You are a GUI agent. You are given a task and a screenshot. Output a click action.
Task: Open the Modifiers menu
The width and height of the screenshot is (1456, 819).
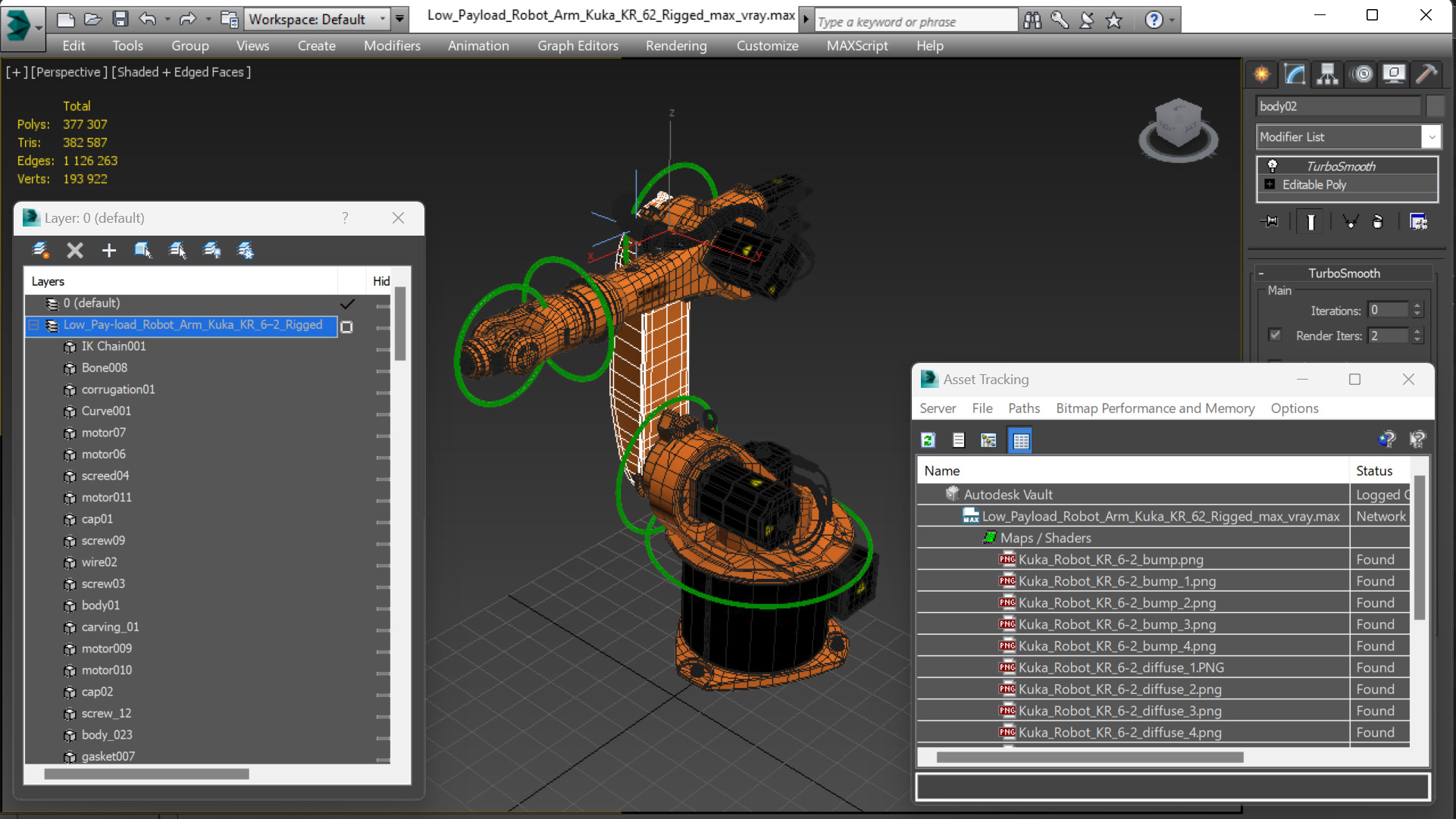coord(392,45)
